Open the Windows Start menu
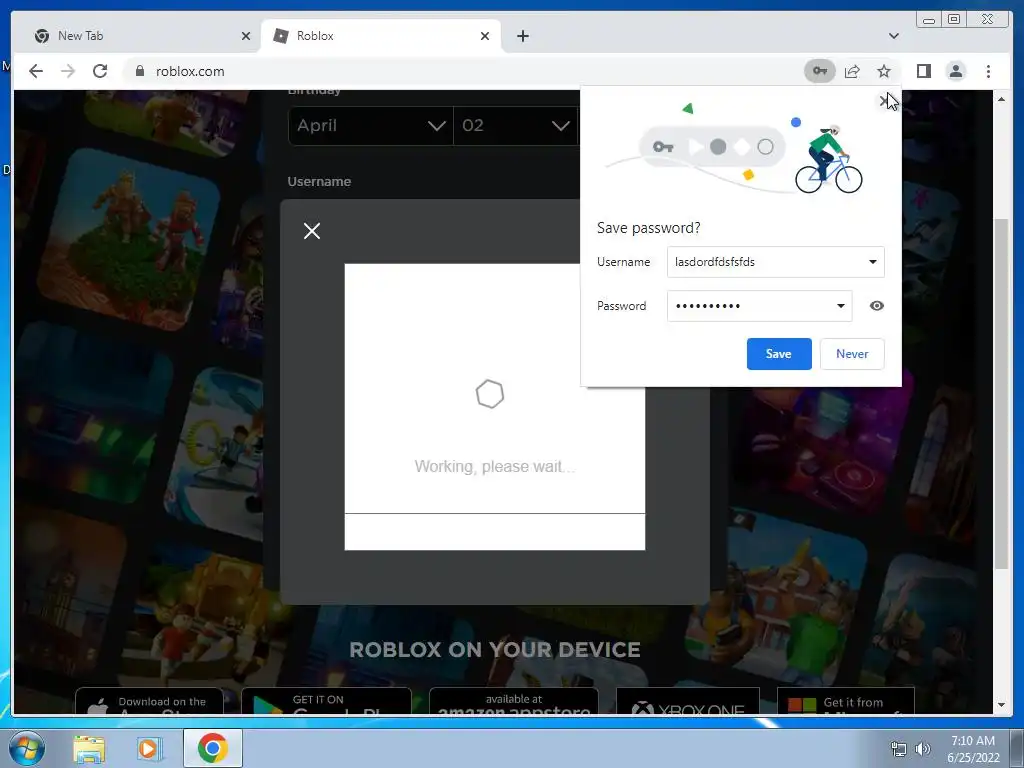1024x768 pixels. (x=25, y=748)
